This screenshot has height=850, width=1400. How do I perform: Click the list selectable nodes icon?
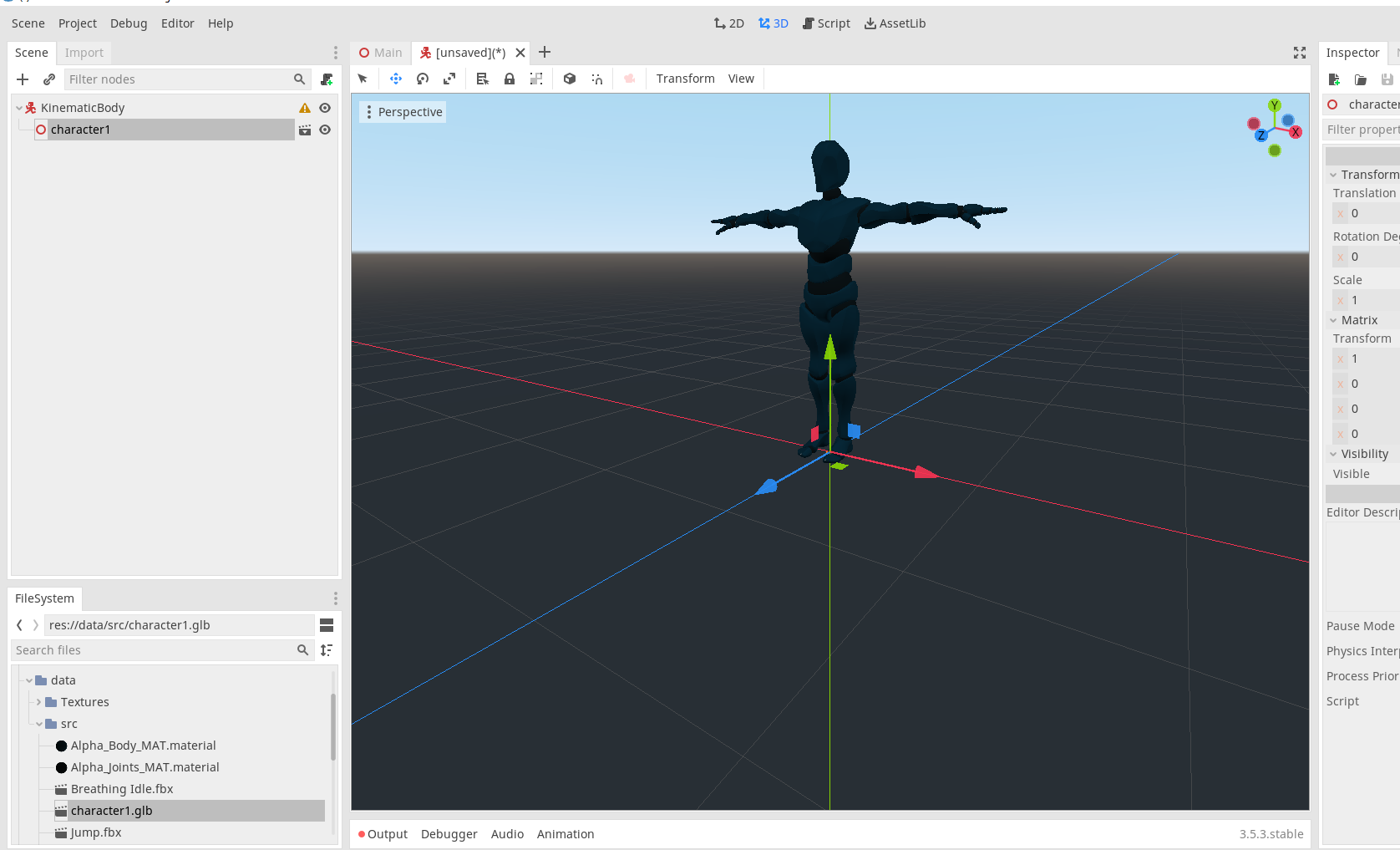(x=483, y=79)
